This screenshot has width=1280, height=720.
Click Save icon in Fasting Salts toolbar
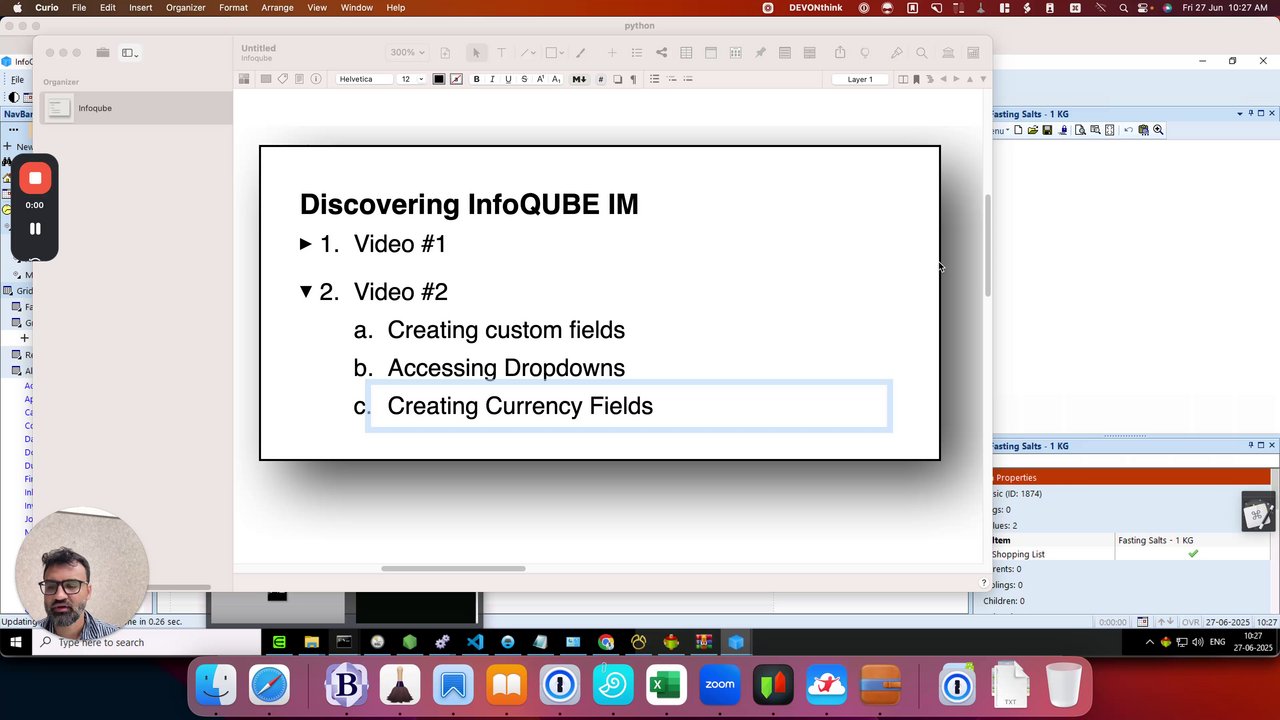[1047, 130]
